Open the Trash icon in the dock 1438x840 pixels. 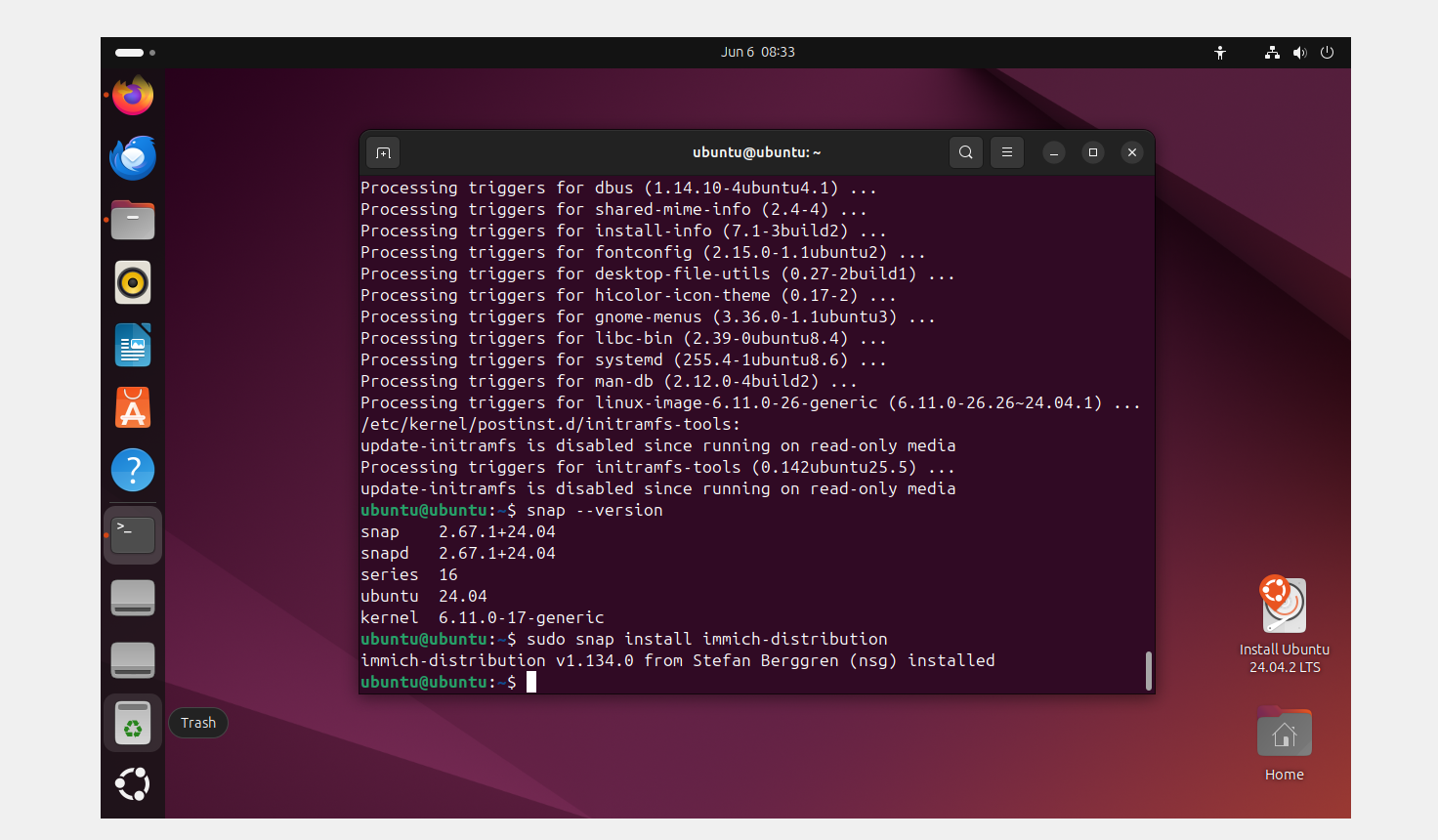click(133, 723)
